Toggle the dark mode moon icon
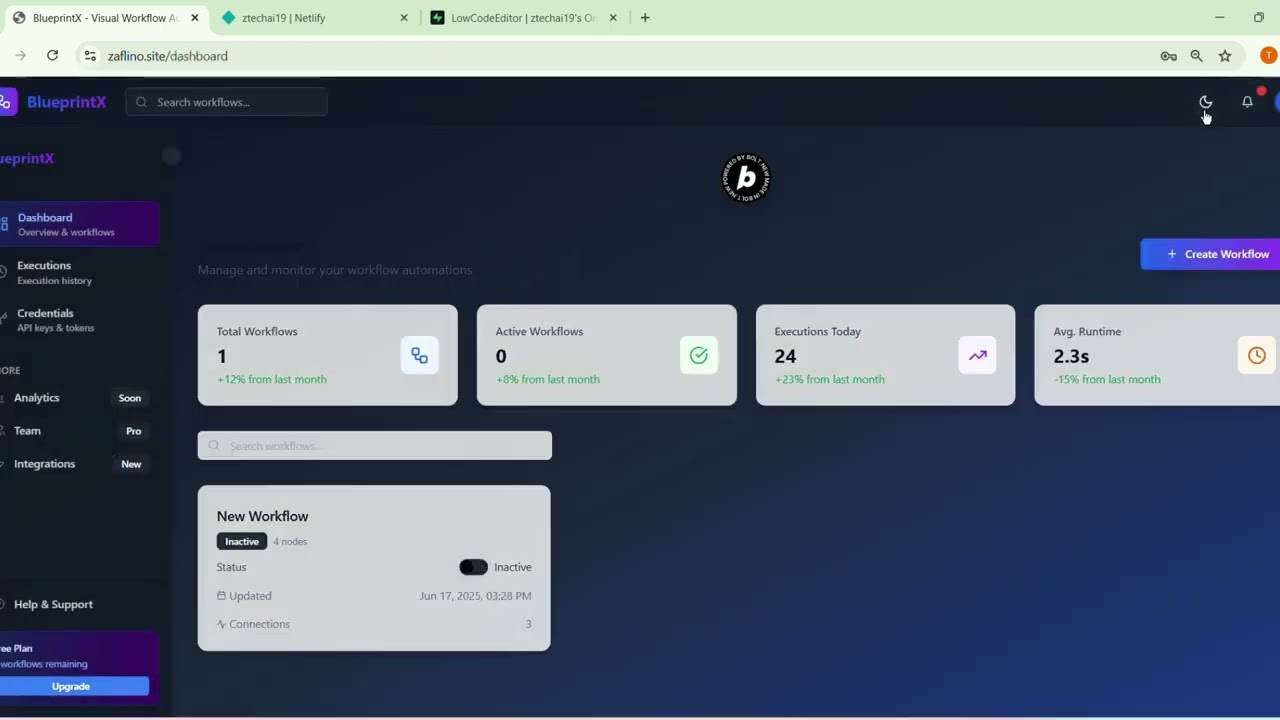 pyautogui.click(x=1205, y=102)
